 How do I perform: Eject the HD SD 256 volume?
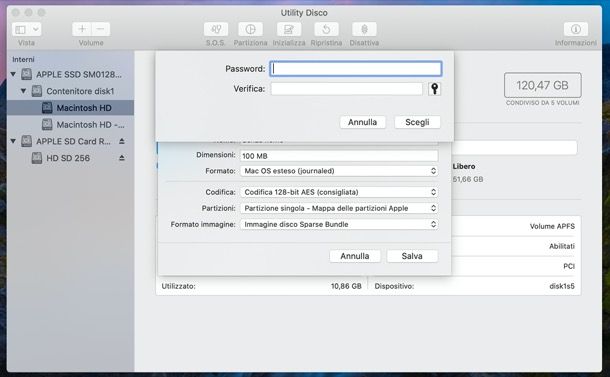[122, 158]
